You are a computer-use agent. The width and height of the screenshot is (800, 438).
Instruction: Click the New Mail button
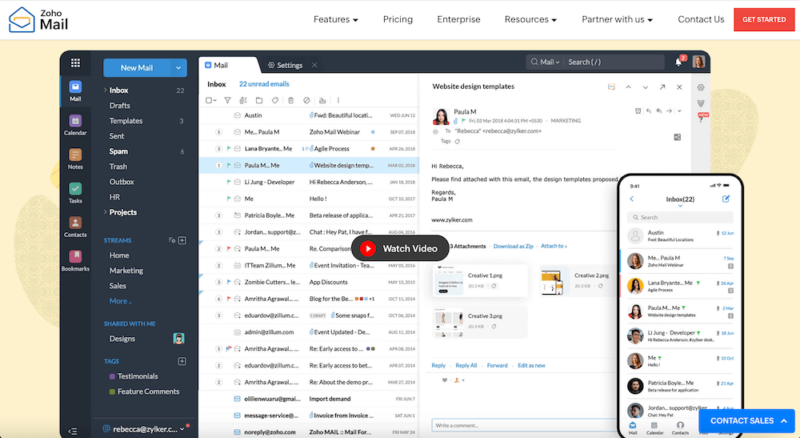pyautogui.click(x=137, y=68)
